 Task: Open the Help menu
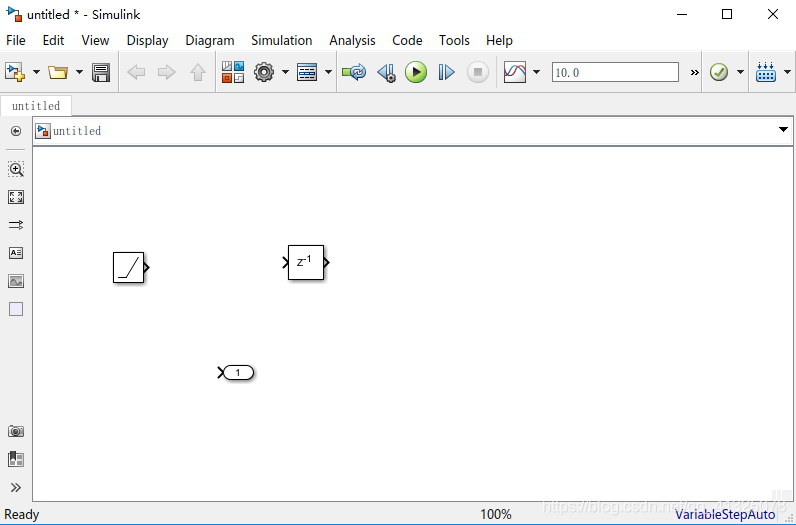click(x=499, y=41)
